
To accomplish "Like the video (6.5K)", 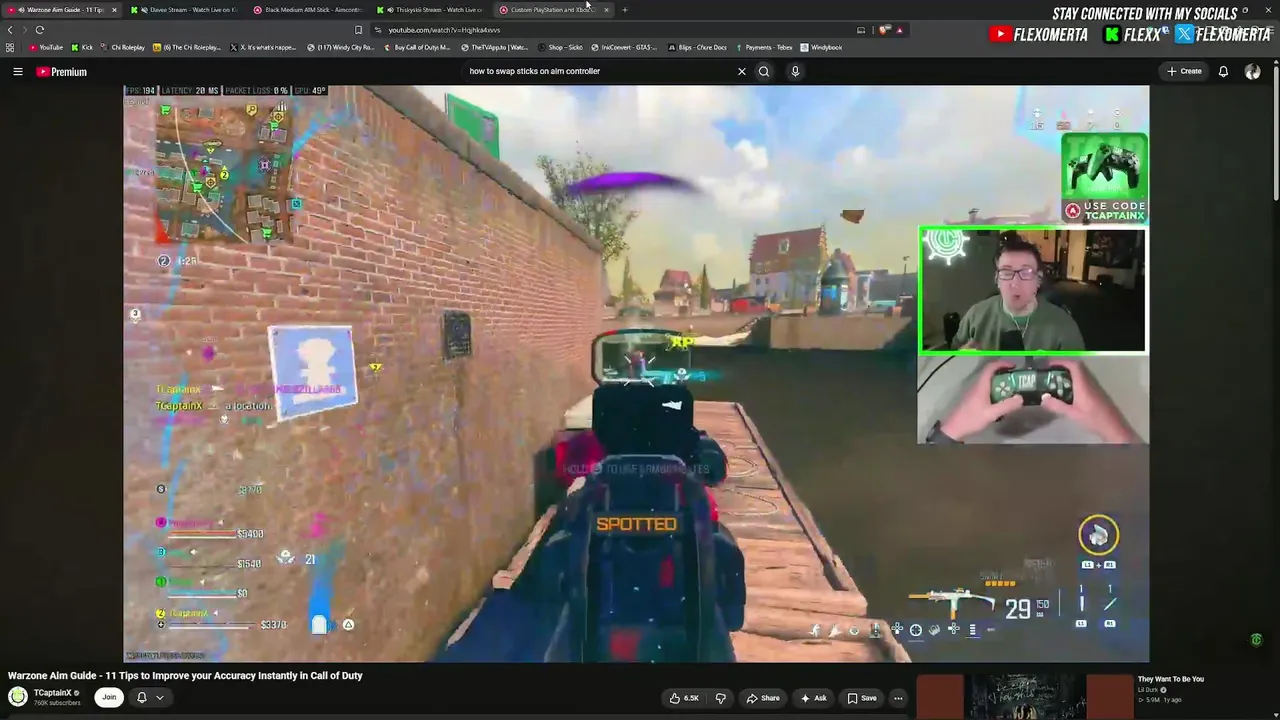I will click(686, 698).
